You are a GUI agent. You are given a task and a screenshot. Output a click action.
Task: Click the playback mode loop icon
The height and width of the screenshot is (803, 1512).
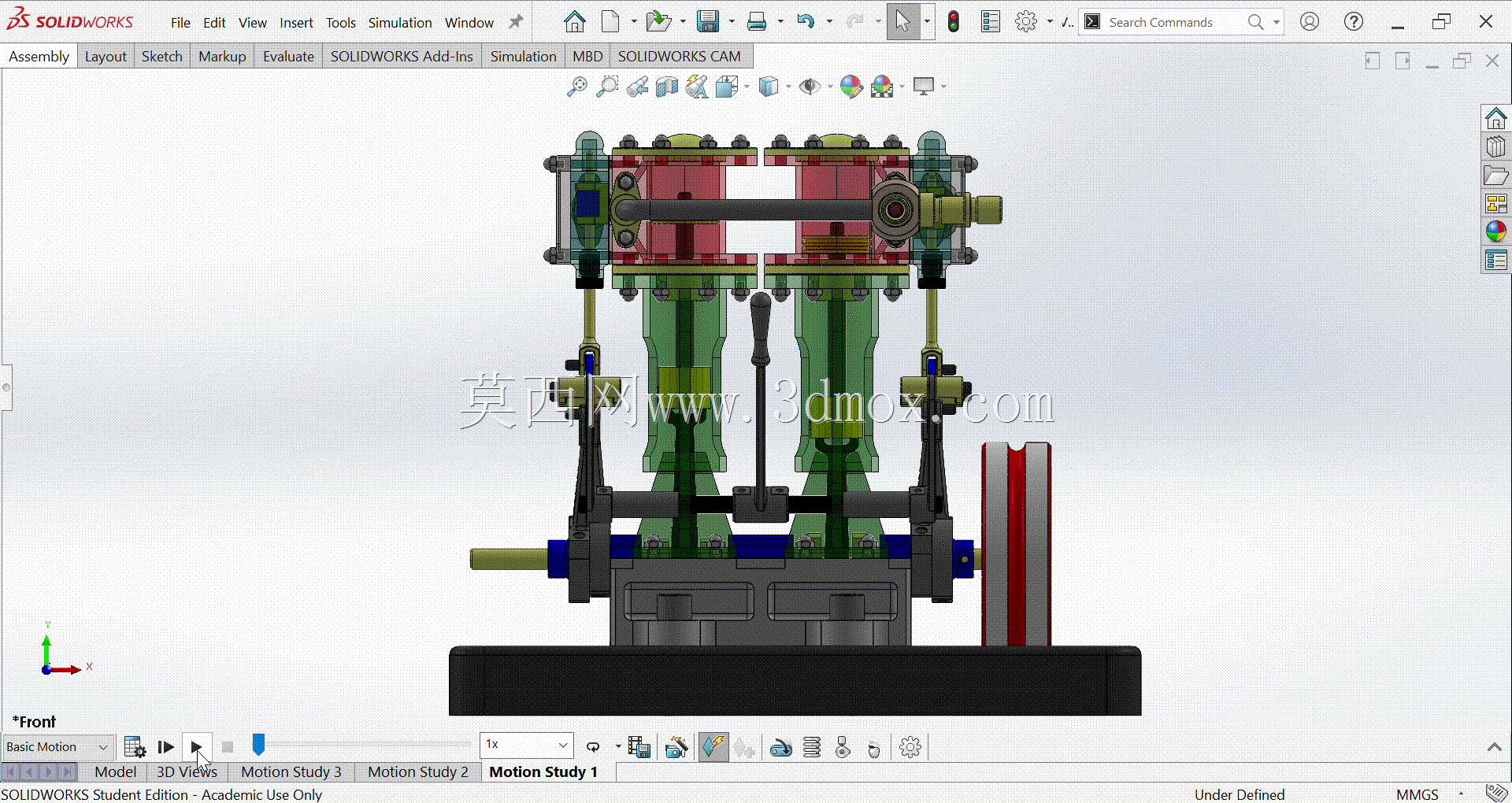594,747
